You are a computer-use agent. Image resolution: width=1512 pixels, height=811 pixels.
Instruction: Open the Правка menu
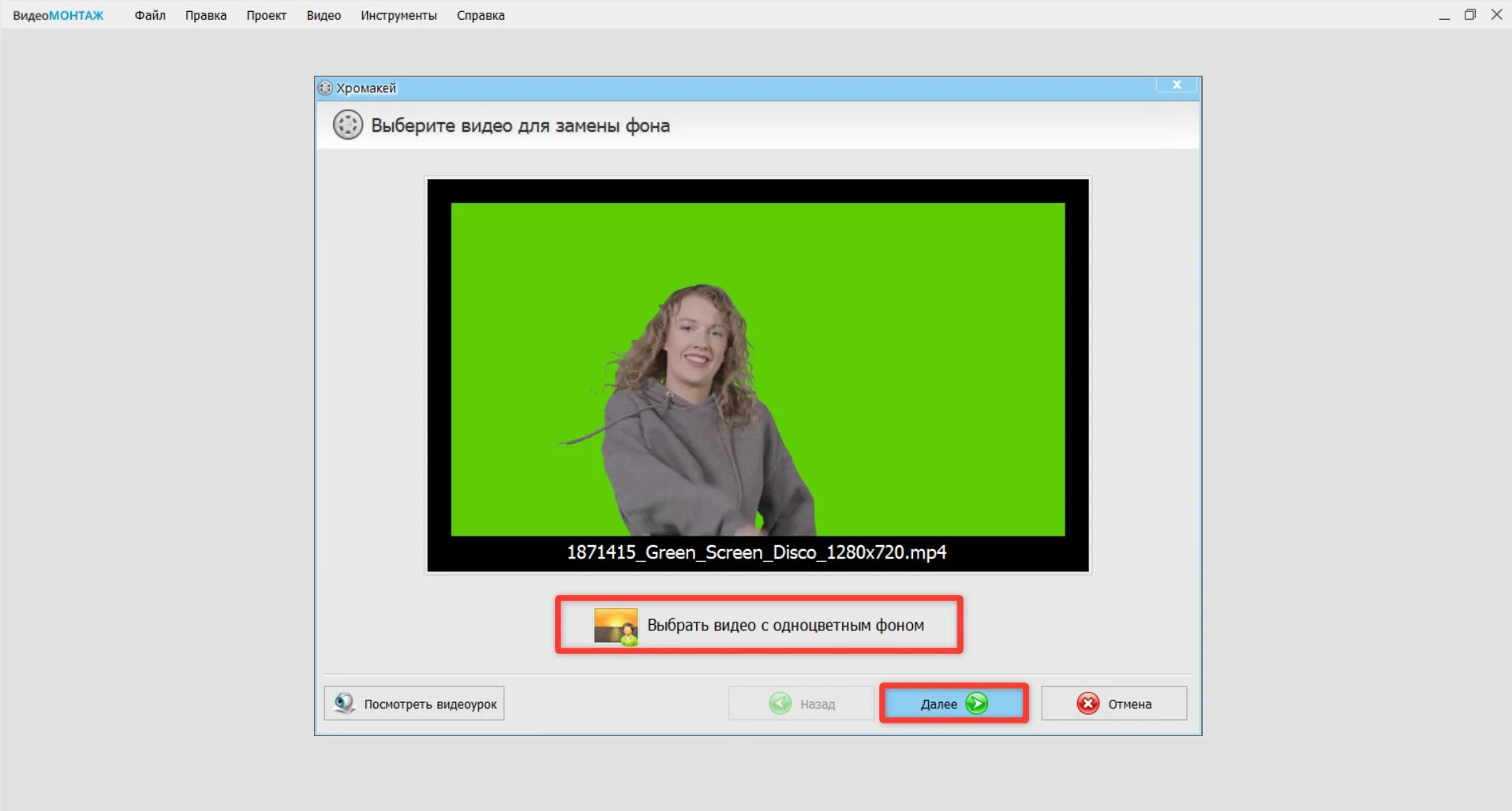205,16
